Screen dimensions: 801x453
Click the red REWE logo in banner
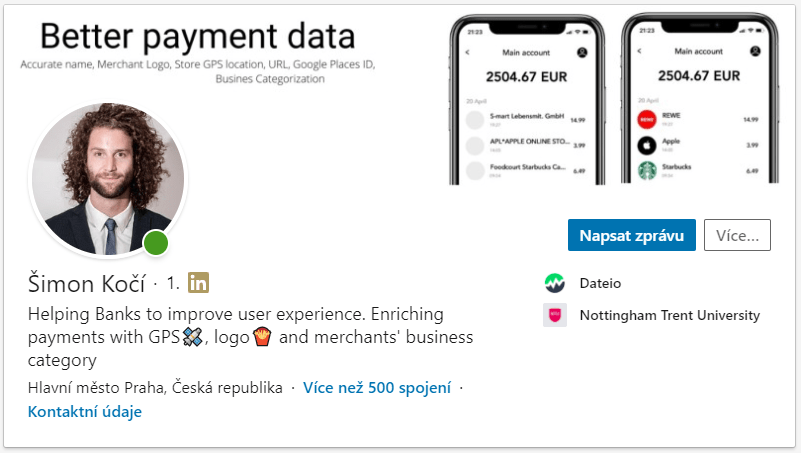pos(647,120)
